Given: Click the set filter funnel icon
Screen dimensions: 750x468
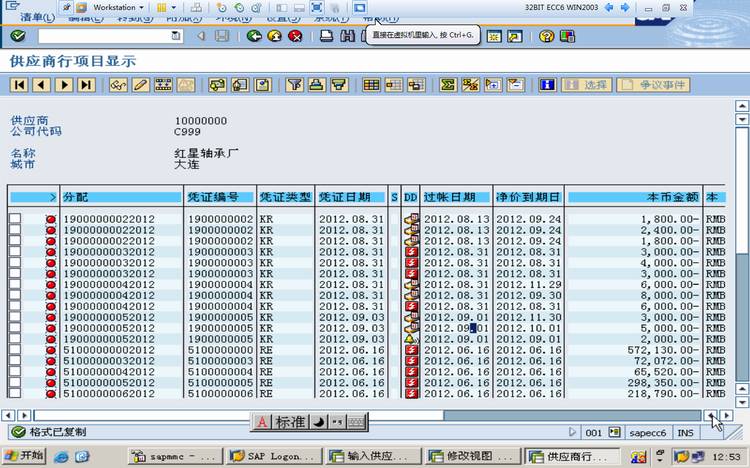Looking at the screenshot, I should [295, 85].
